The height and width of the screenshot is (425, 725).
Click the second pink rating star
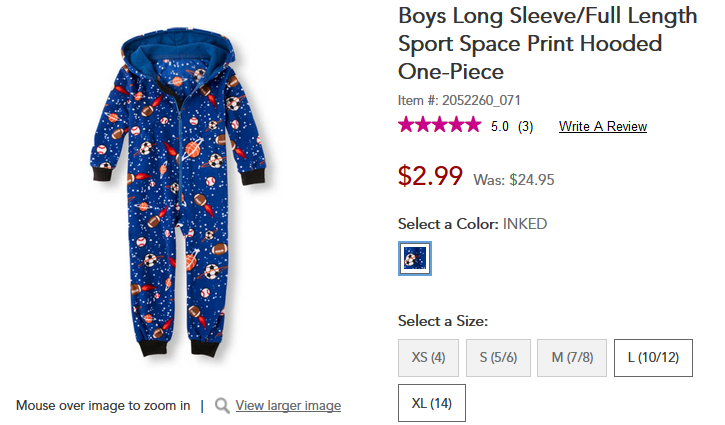(423, 125)
